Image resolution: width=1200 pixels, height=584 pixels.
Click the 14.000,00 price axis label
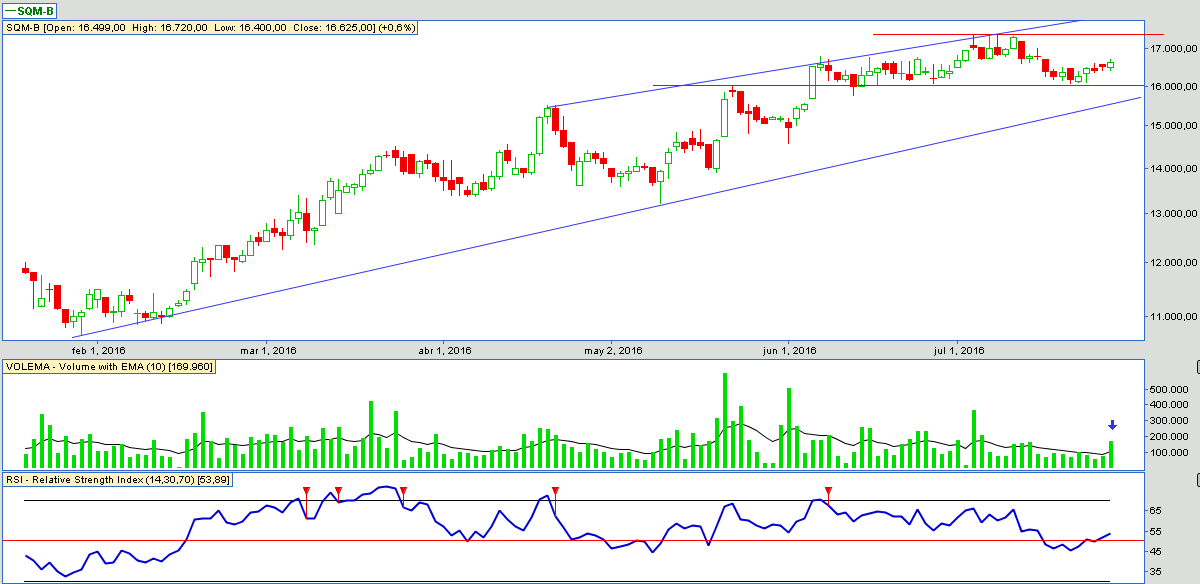pyautogui.click(x=1173, y=169)
